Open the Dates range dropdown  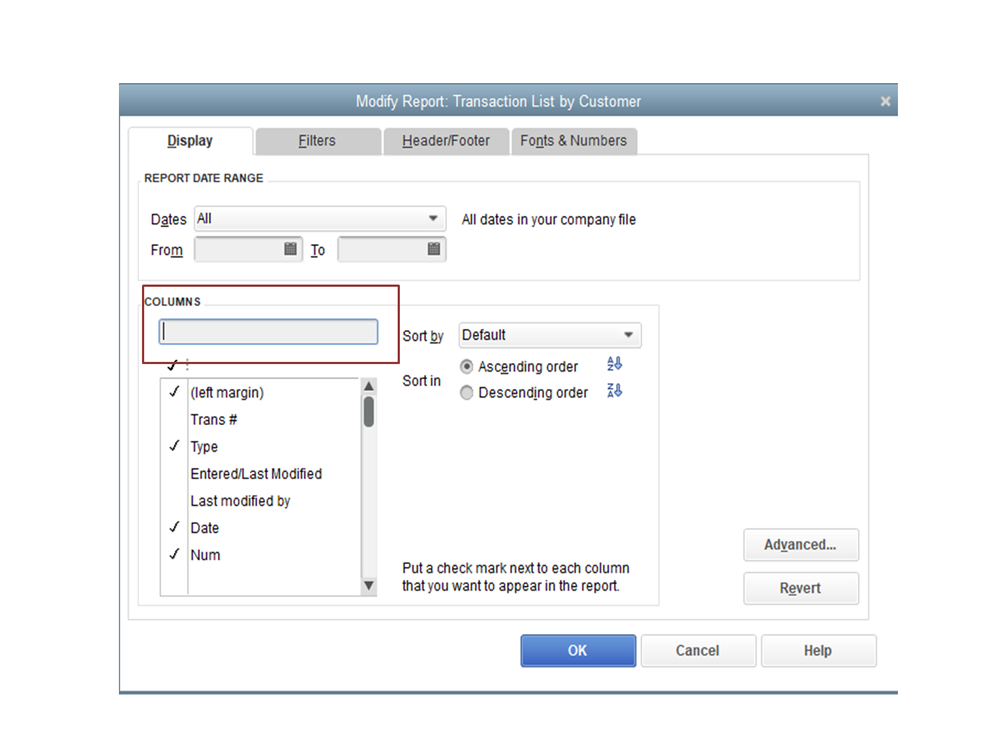pyautogui.click(x=320, y=219)
